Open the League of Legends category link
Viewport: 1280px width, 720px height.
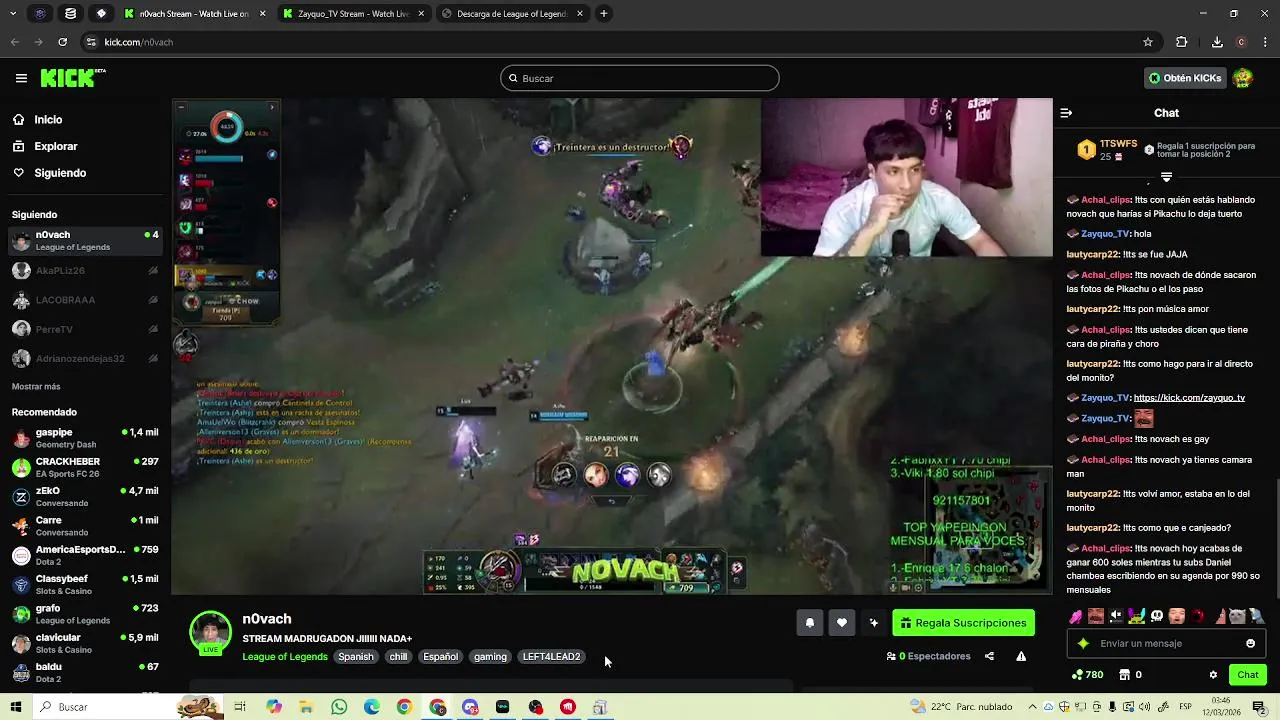[285, 657]
